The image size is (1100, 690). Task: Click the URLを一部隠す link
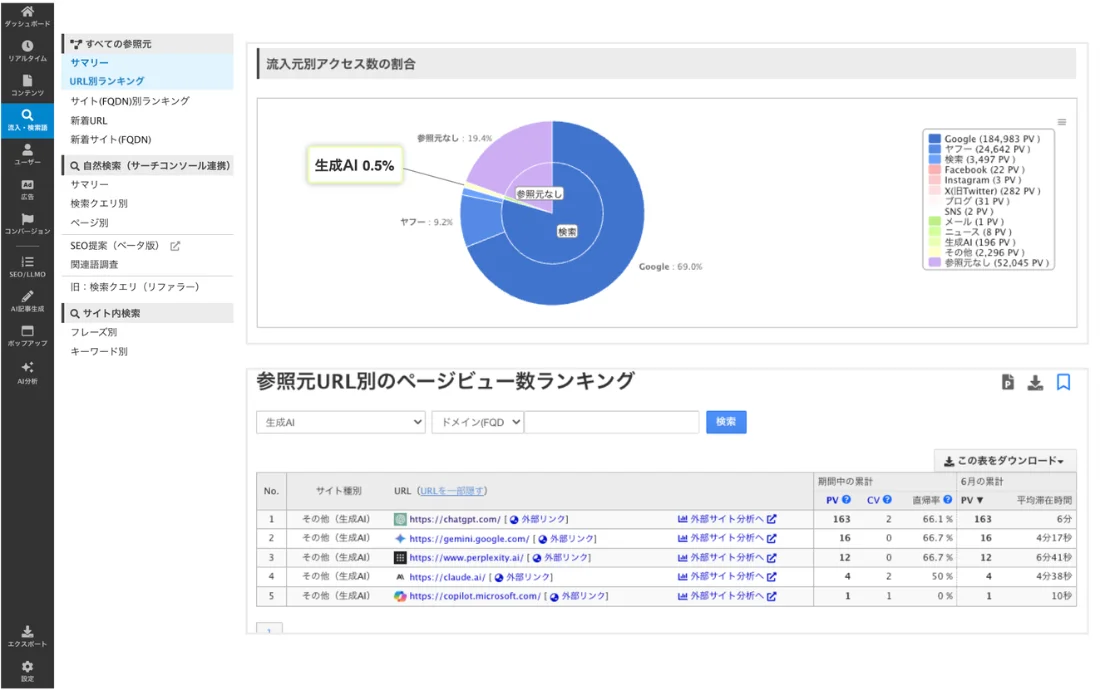452,491
